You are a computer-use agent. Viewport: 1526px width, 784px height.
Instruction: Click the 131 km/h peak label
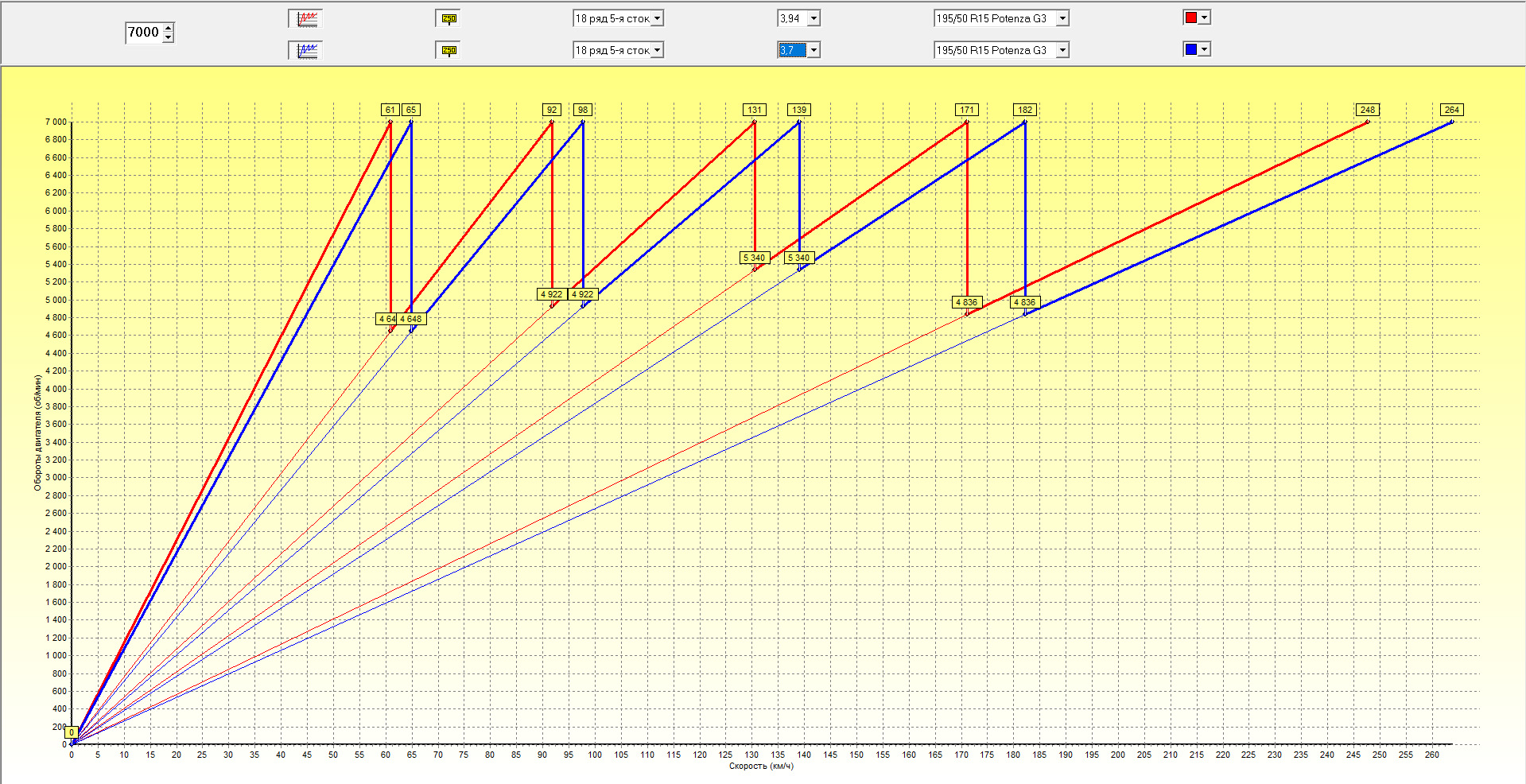[755, 110]
